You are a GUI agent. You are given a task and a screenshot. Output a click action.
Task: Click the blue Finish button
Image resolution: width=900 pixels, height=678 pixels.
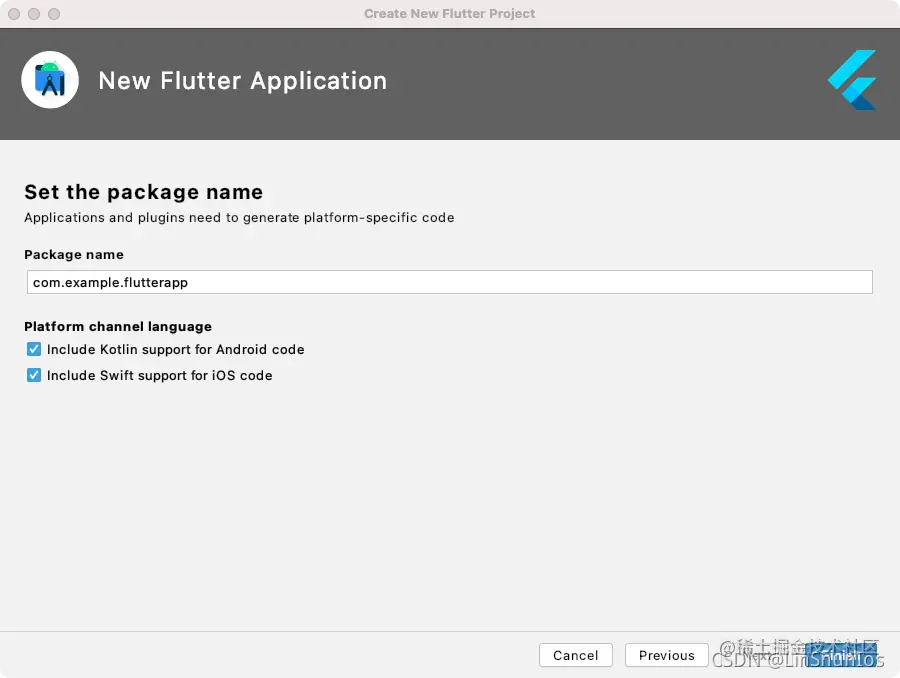841,655
